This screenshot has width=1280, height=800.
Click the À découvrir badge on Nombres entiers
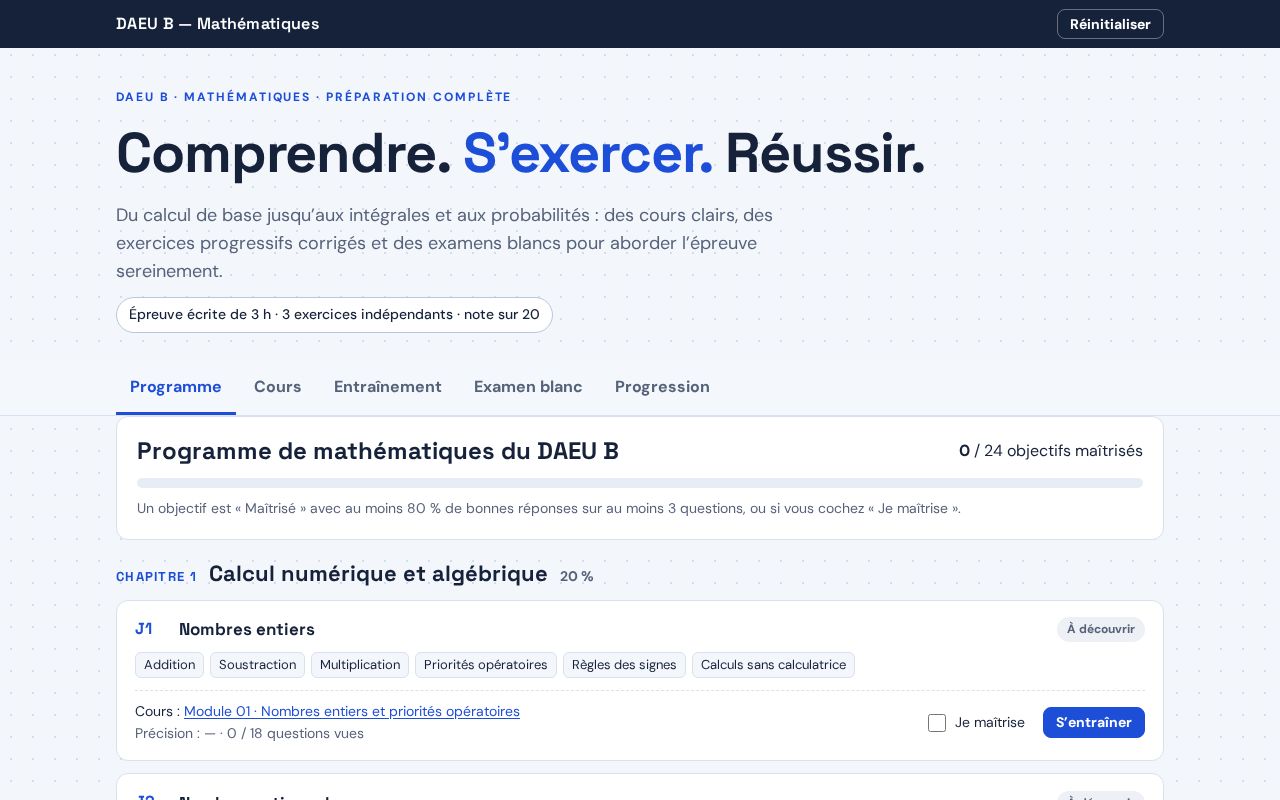[1101, 629]
